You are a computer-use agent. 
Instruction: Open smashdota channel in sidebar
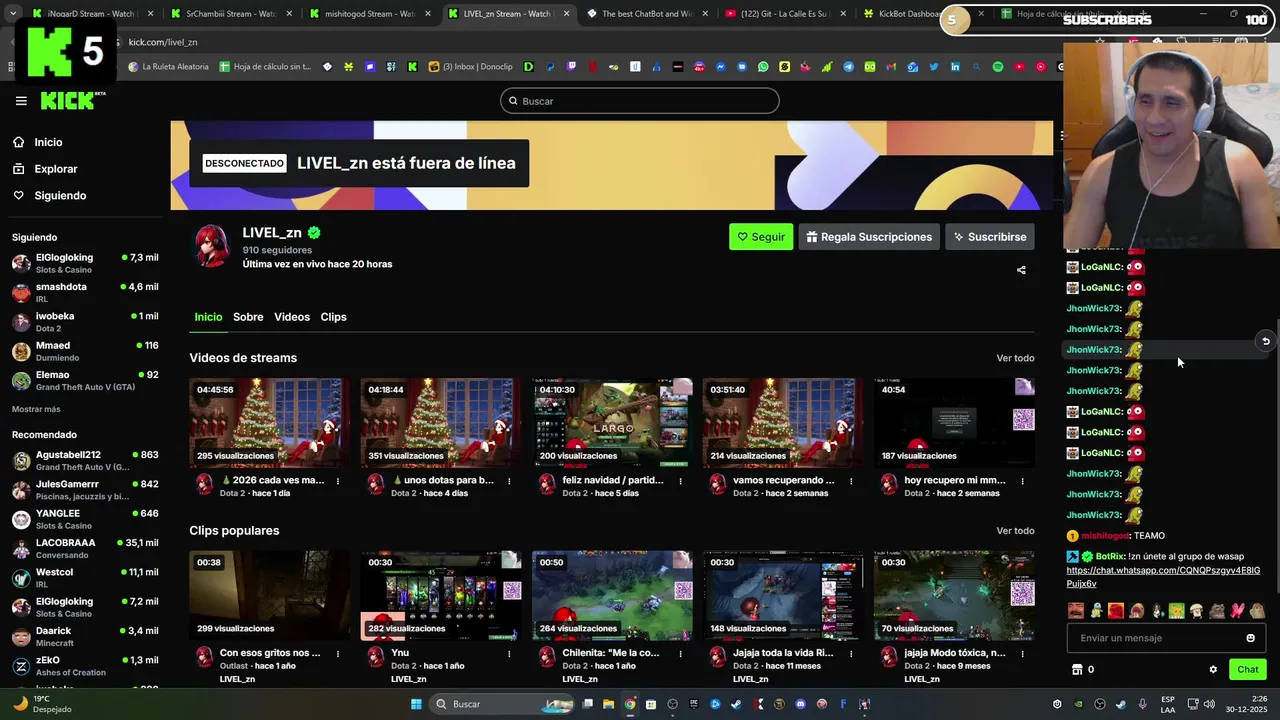[x=85, y=292]
